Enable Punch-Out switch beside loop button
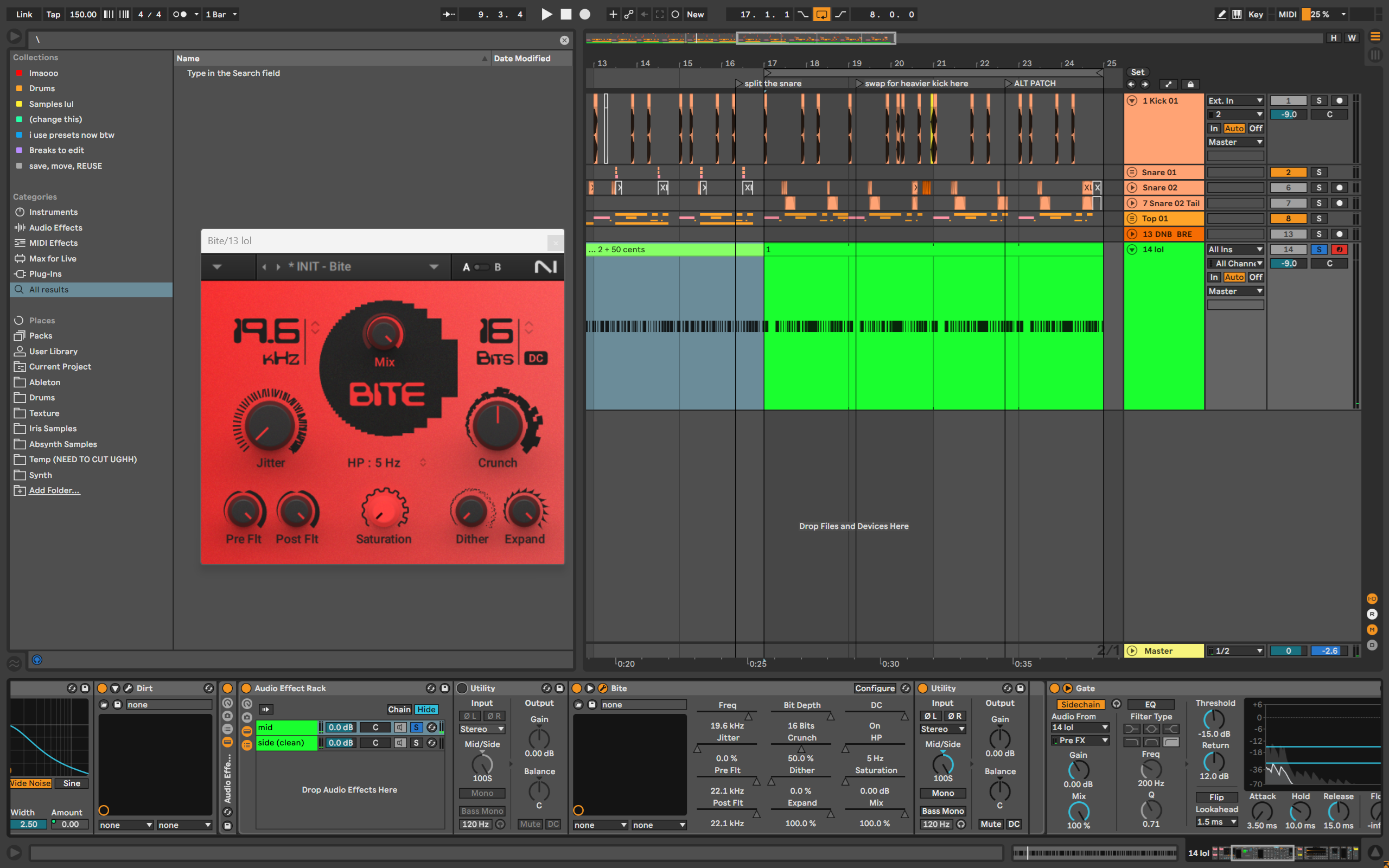The width and height of the screenshot is (1389, 868). [840, 14]
